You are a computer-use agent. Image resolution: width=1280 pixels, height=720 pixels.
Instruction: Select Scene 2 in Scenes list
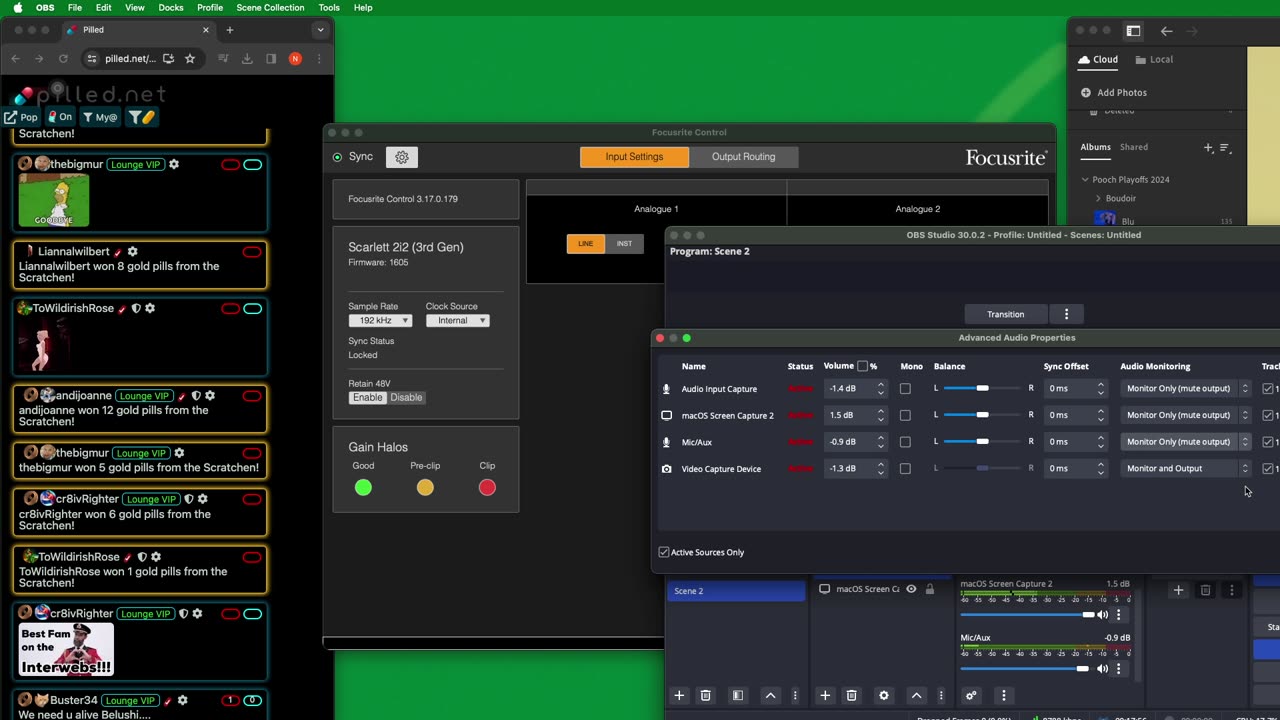click(x=735, y=591)
